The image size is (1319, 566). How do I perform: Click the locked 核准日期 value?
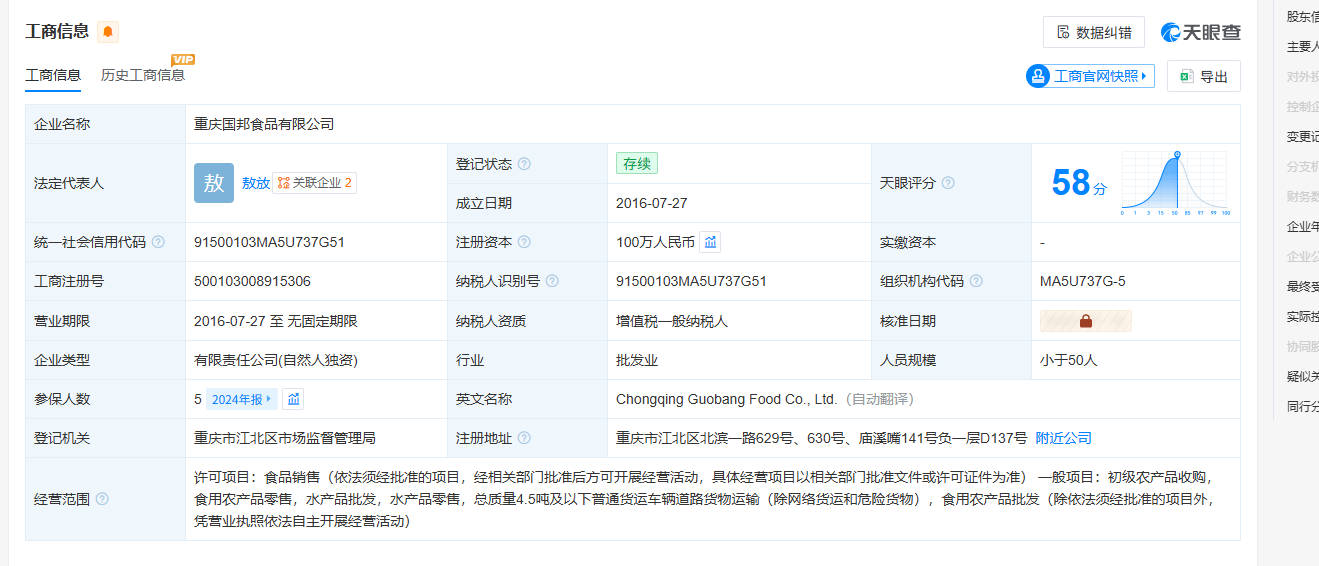click(1086, 321)
